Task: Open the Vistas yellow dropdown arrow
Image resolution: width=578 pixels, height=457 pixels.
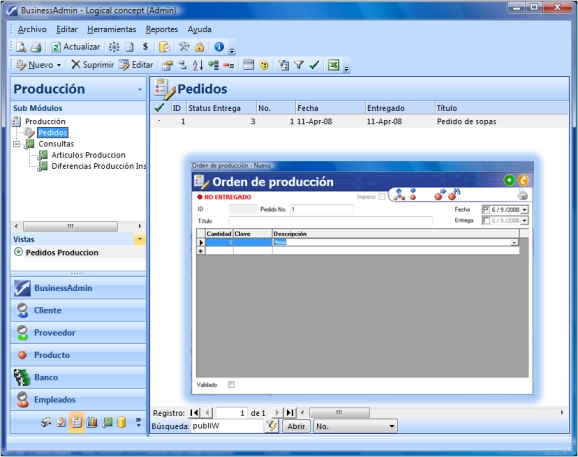Action: (140, 239)
